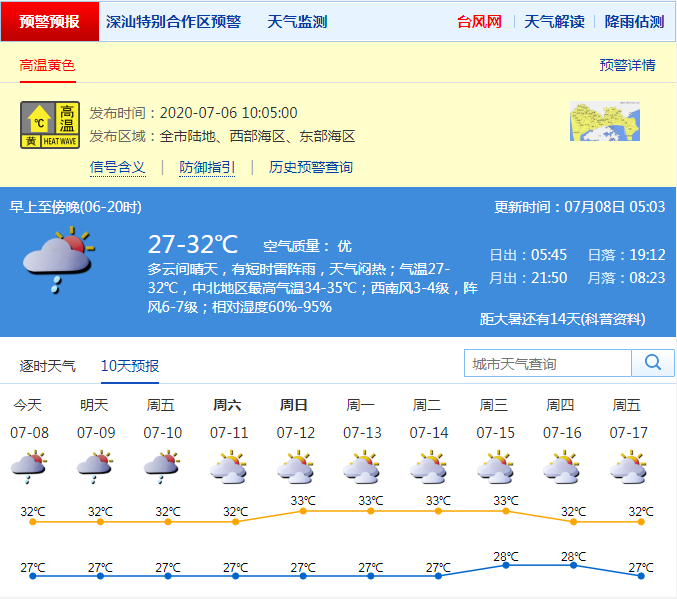Select the 07-17 forecast weather icon
The image size is (677, 599).
[x=628, y=467]
